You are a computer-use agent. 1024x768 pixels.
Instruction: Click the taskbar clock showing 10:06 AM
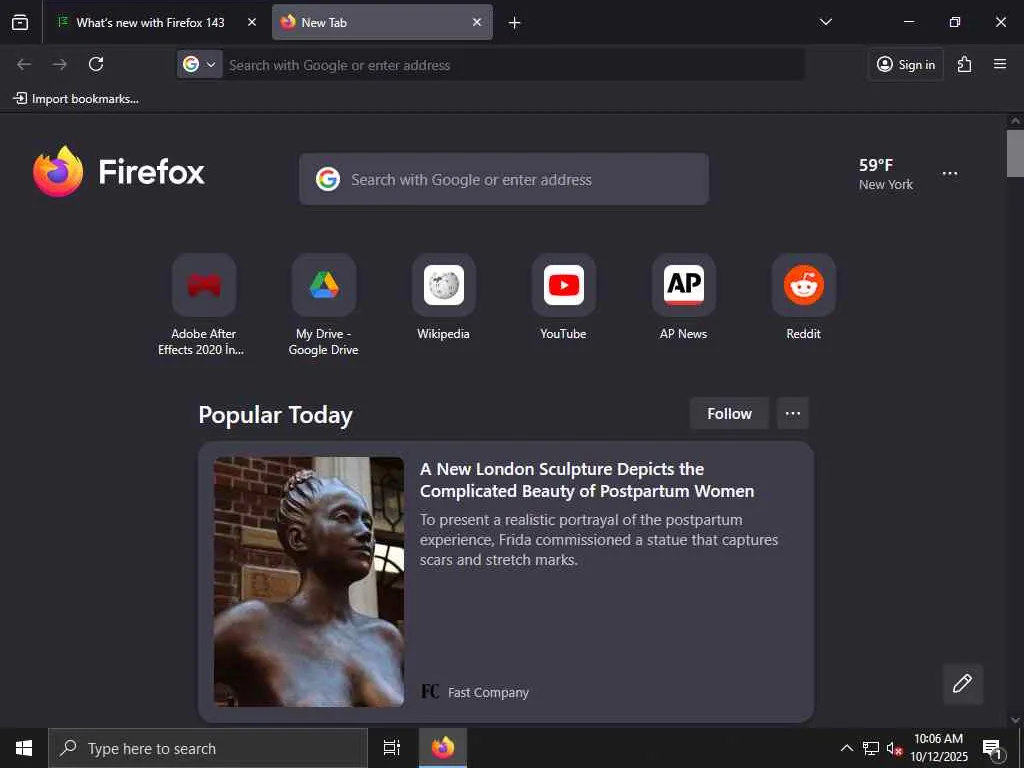pyautogui.click(x=938, y=748)
